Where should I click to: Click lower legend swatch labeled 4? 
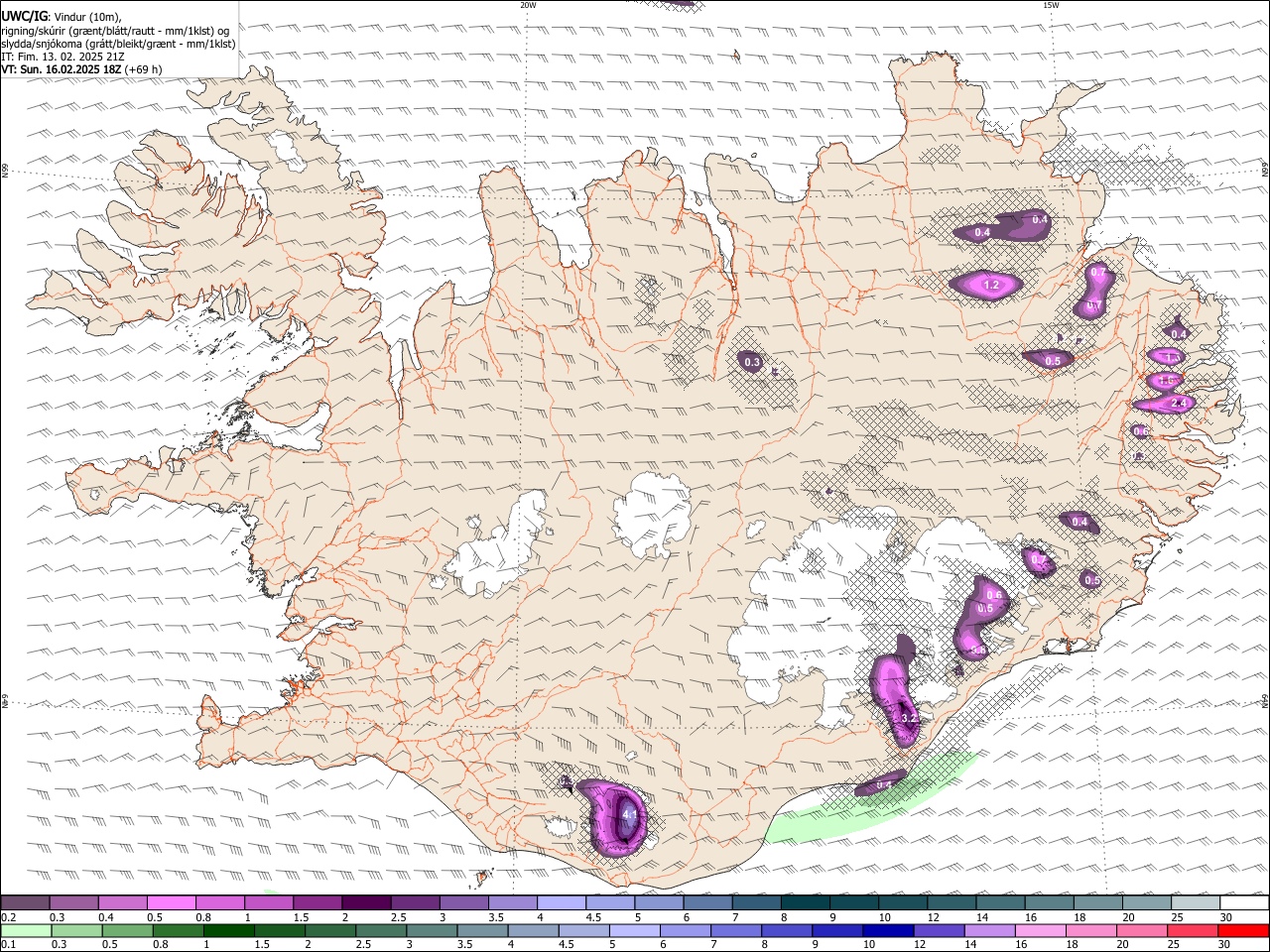[532, 930]
